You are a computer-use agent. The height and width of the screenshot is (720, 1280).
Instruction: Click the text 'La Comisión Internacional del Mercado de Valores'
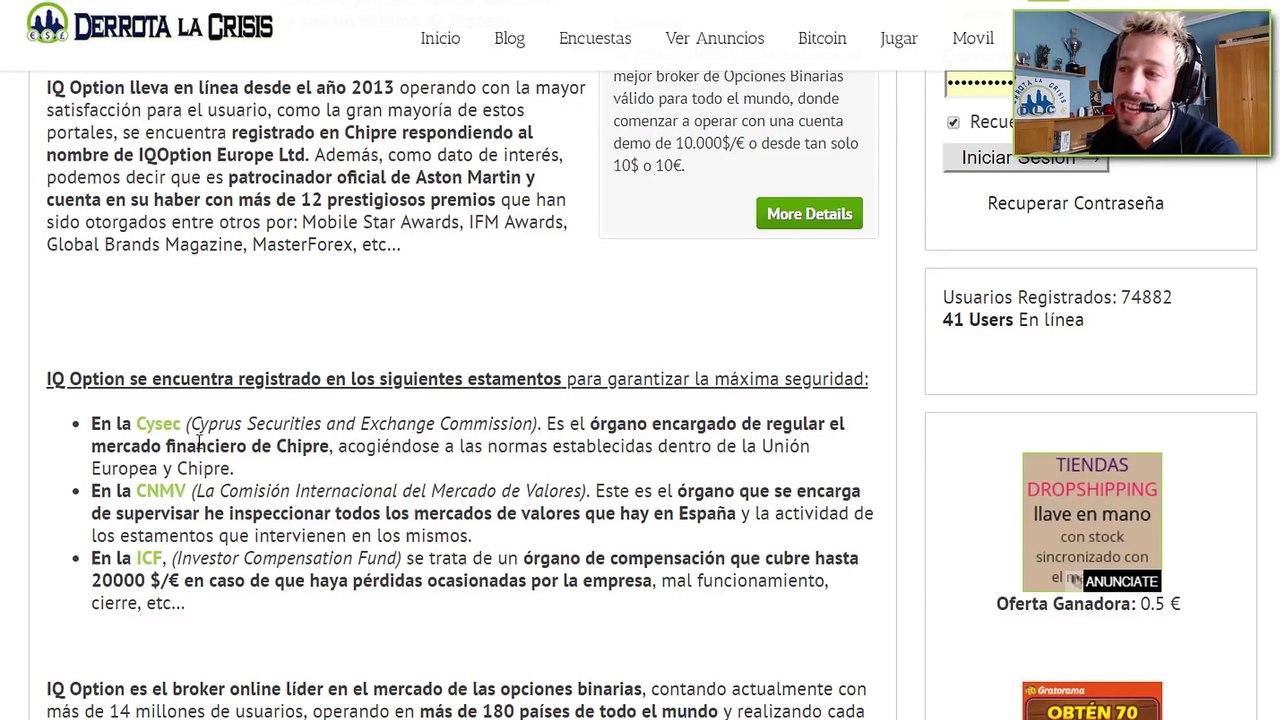coord(389,491)
